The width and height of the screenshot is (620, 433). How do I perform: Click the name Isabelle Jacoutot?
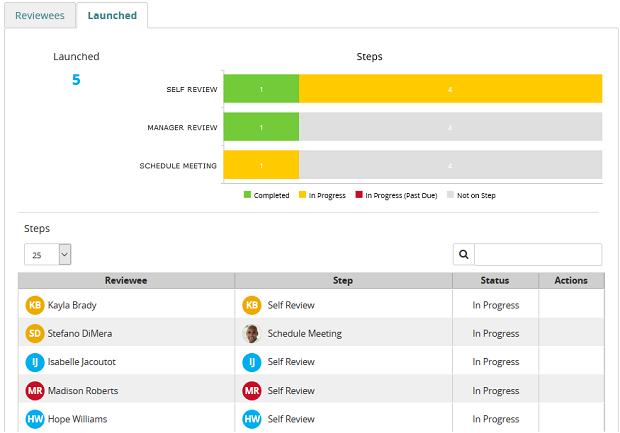point(82,362)
